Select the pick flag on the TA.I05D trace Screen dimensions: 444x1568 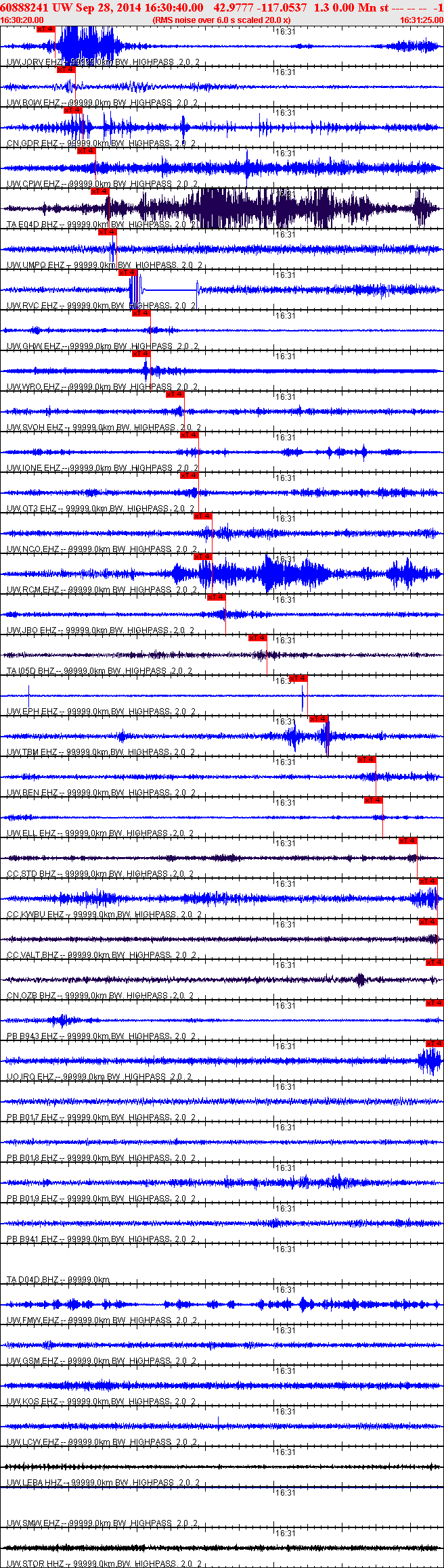point(258,638)
